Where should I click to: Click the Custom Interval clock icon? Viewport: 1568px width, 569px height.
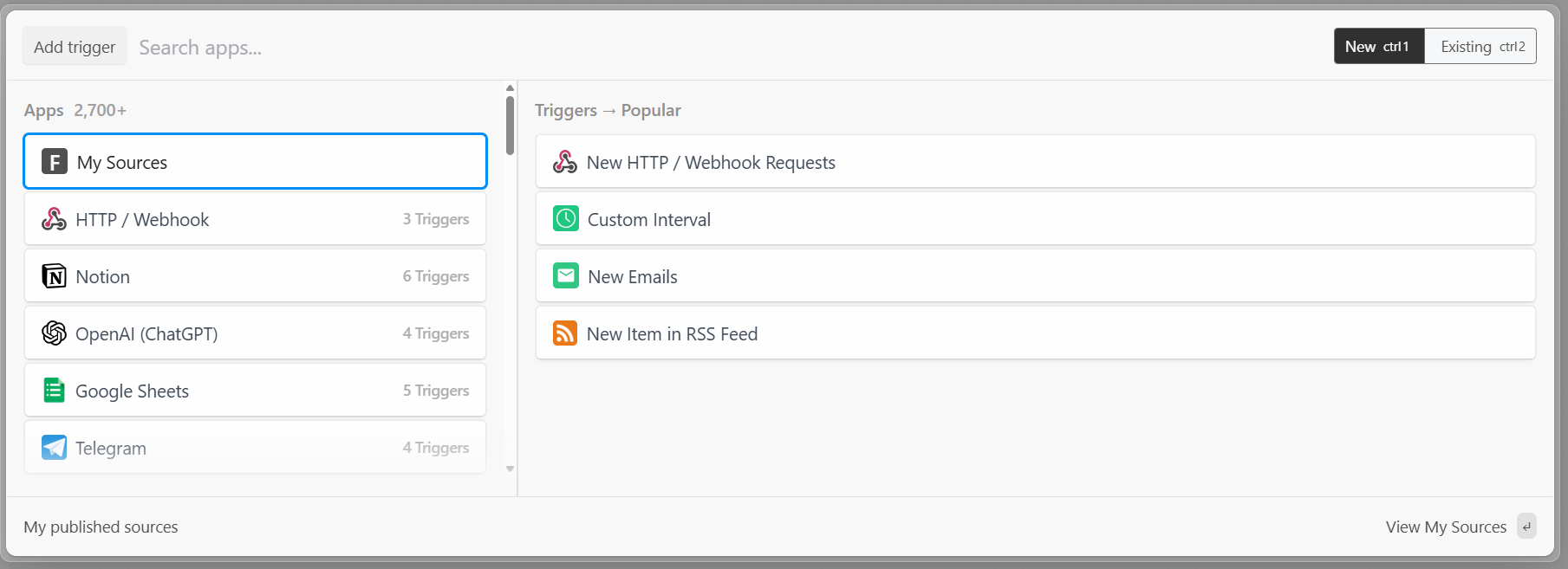point(566,219)
